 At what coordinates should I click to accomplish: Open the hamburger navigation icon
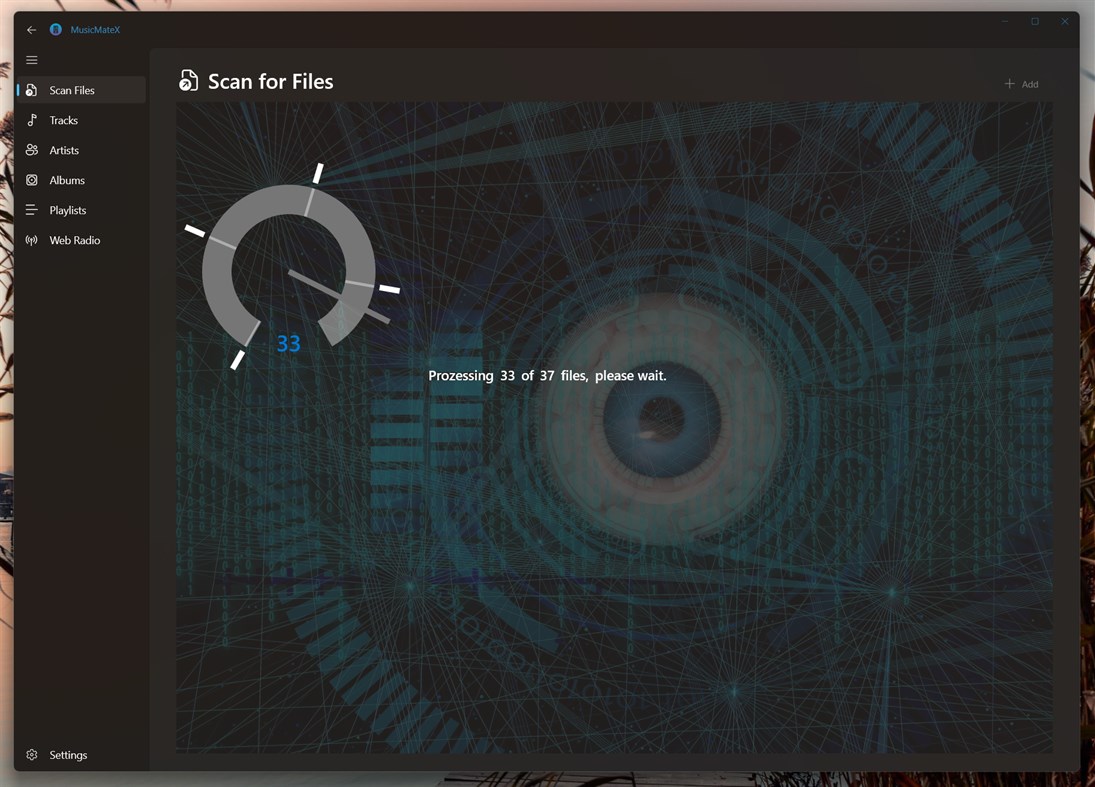pos(31,60)
